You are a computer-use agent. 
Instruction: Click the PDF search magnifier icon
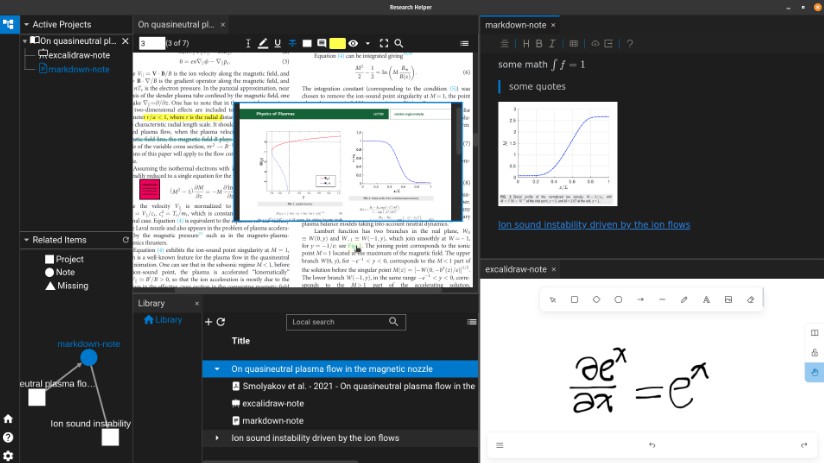point(399,44)
